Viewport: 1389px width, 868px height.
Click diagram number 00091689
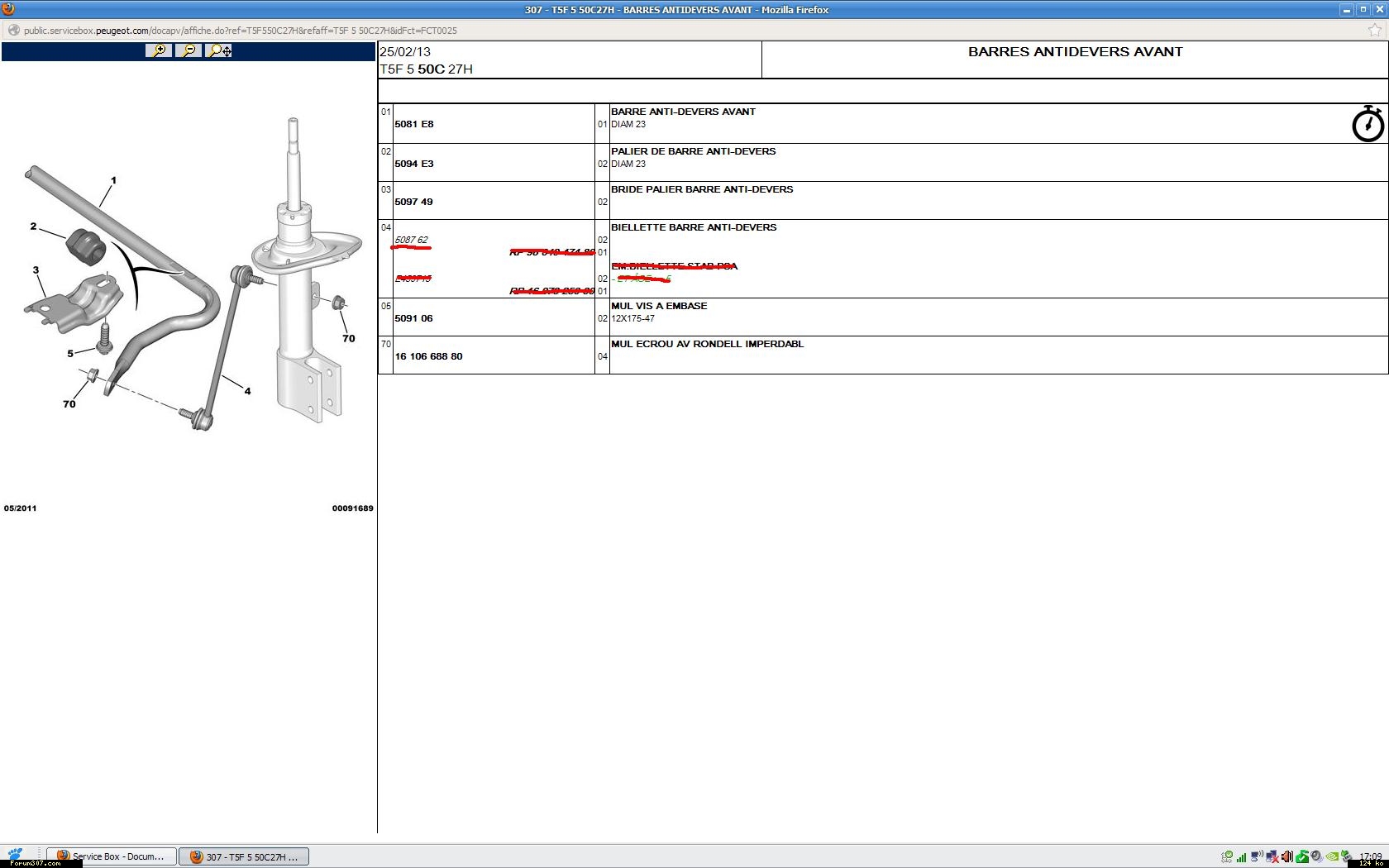tap(352, 508)
